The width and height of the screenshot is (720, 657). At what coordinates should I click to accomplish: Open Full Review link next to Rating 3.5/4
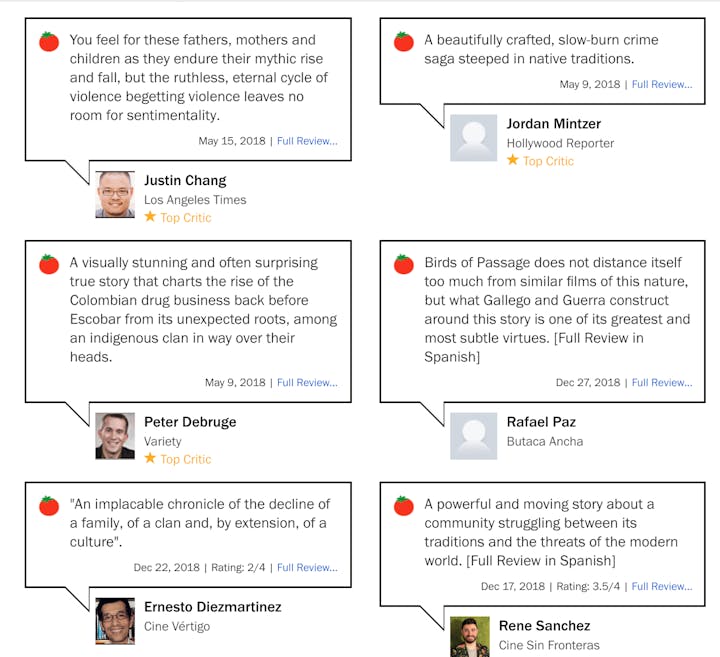point(662,586)
